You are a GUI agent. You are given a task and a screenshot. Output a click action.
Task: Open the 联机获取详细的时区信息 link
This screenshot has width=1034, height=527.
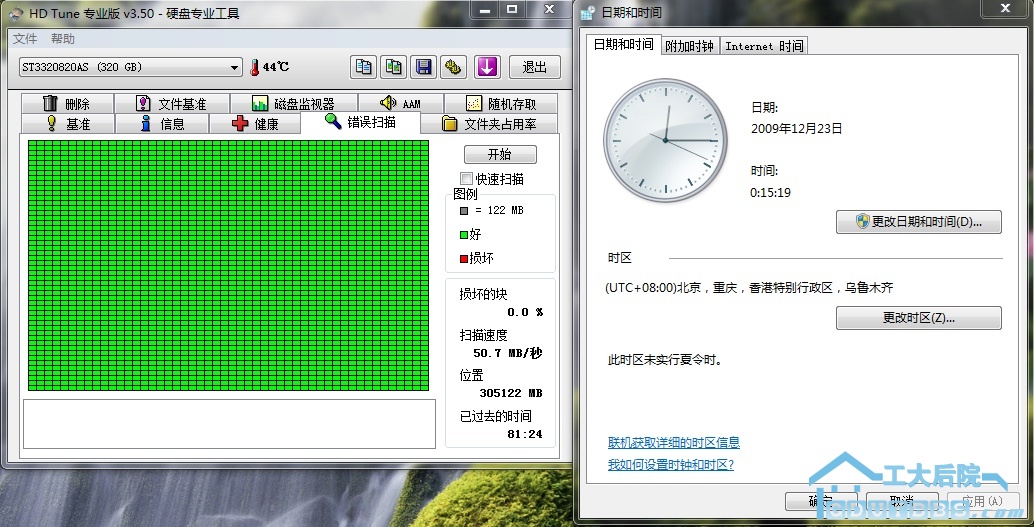pos(674,443)
